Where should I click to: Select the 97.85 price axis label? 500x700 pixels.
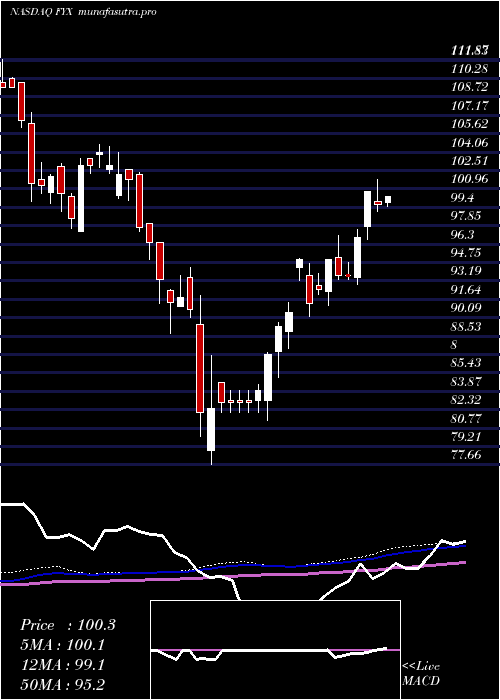point(467,216)
